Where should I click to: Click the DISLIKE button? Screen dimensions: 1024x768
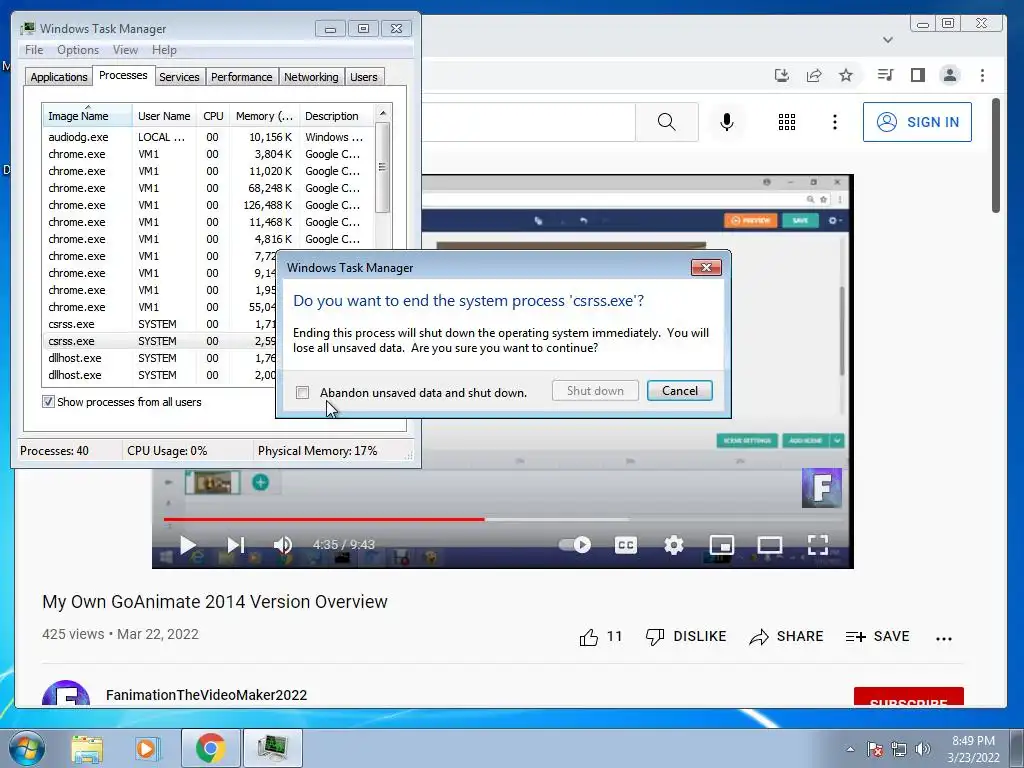686,637
